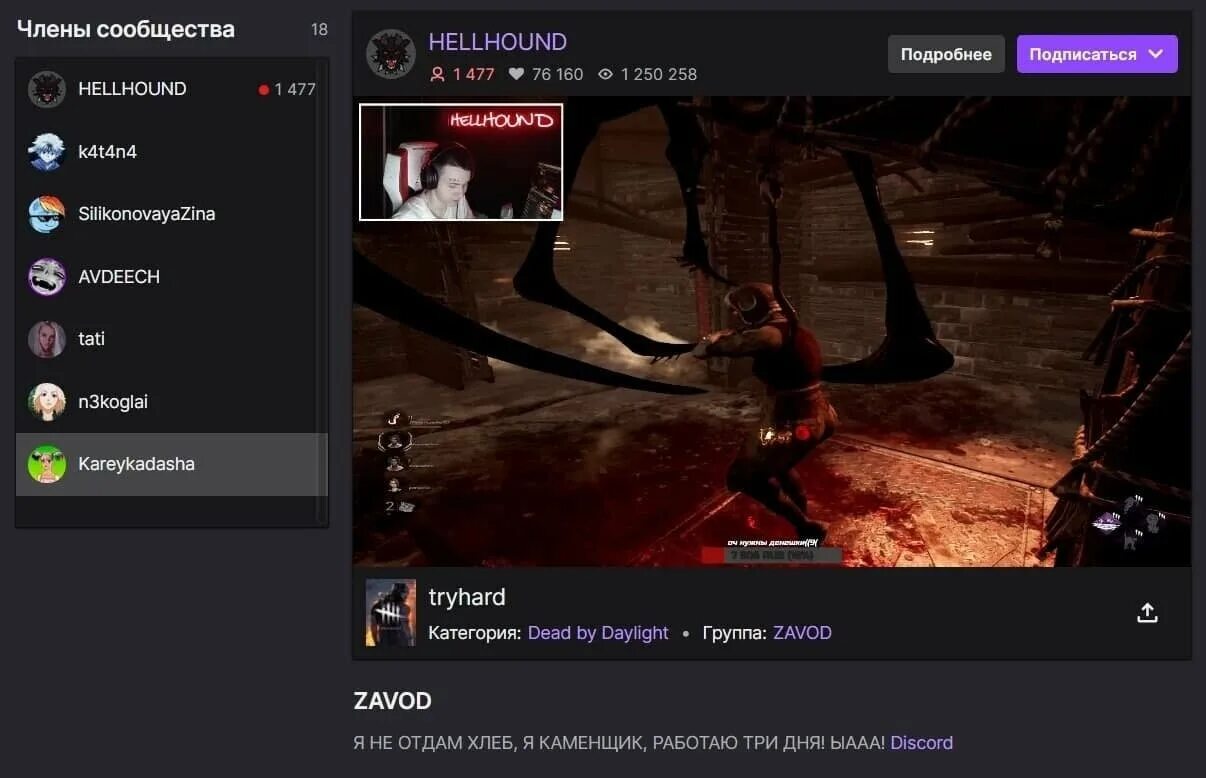Open the ZAVOD group link
This screenshot has width=1206, height=778.
pyautogui.click(x=802, y=633)
